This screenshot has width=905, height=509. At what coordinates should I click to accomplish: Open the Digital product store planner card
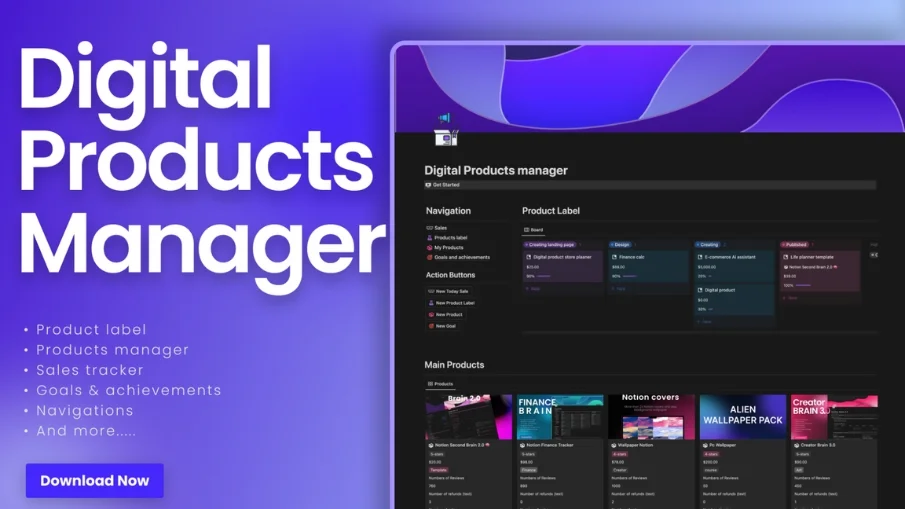coord(563,267)
